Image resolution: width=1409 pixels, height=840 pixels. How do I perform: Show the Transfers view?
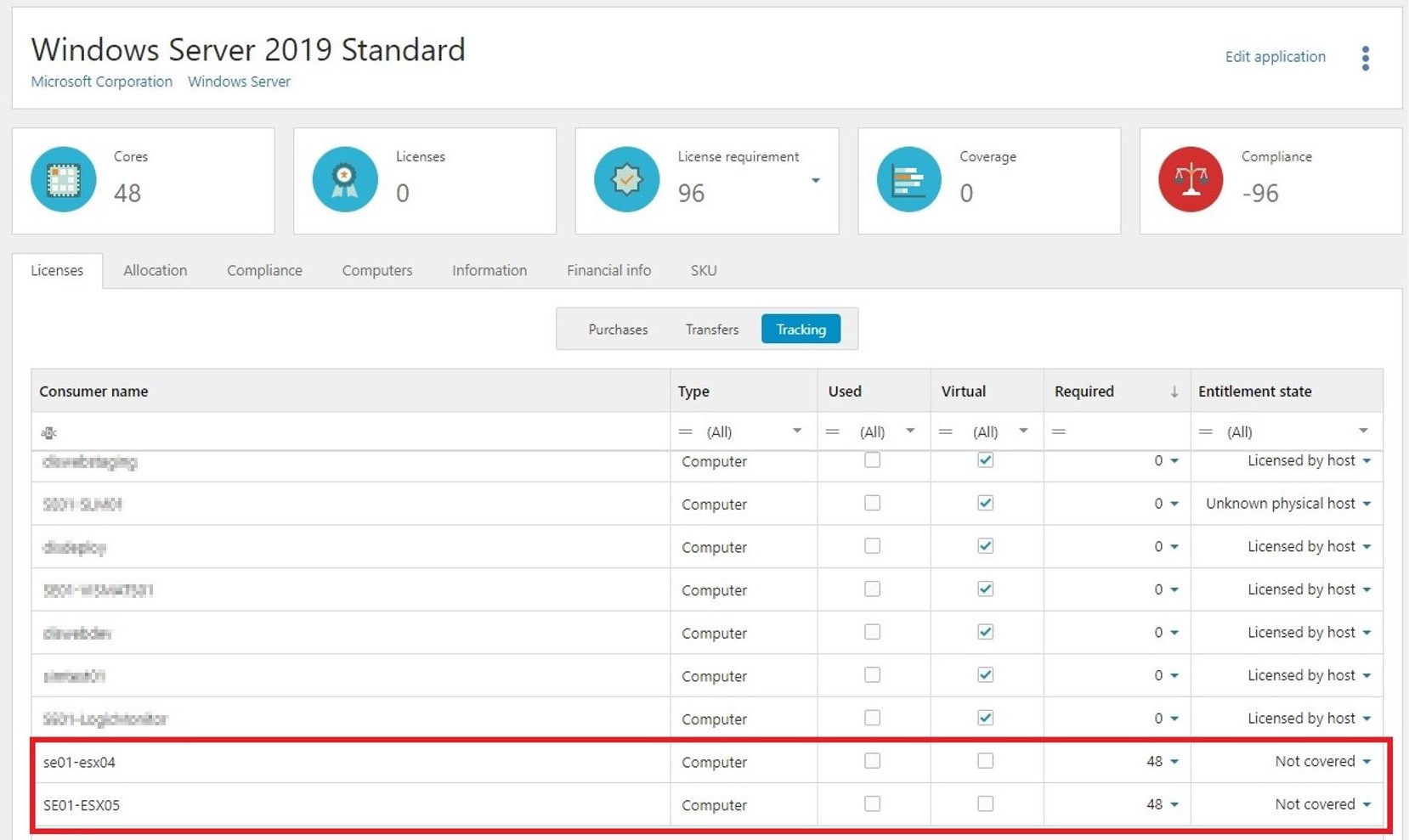point(712,330)
